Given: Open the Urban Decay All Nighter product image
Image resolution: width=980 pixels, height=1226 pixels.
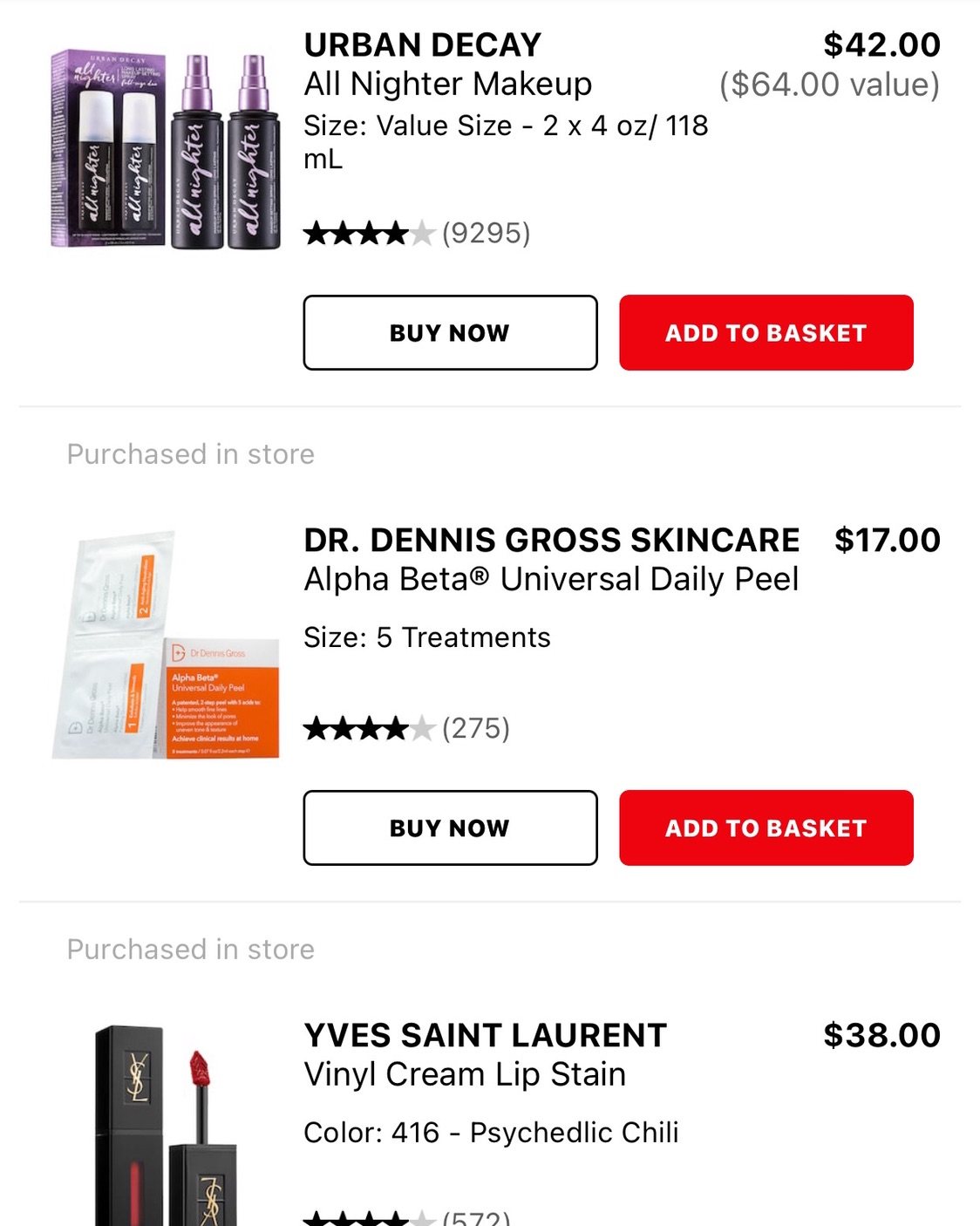Looking at the screenshot, I should 166,149.
